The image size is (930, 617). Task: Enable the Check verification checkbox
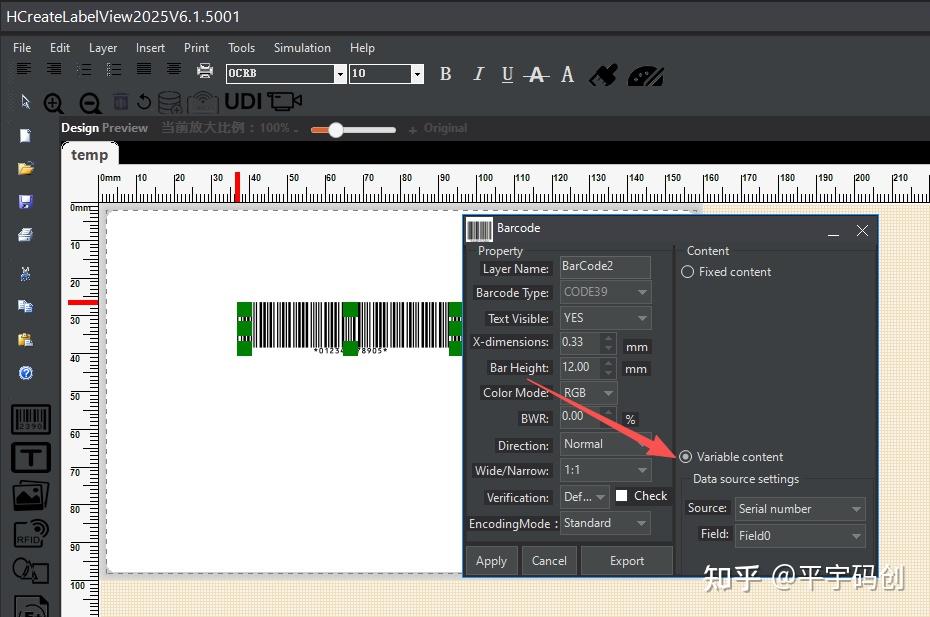tap(622, 496)
